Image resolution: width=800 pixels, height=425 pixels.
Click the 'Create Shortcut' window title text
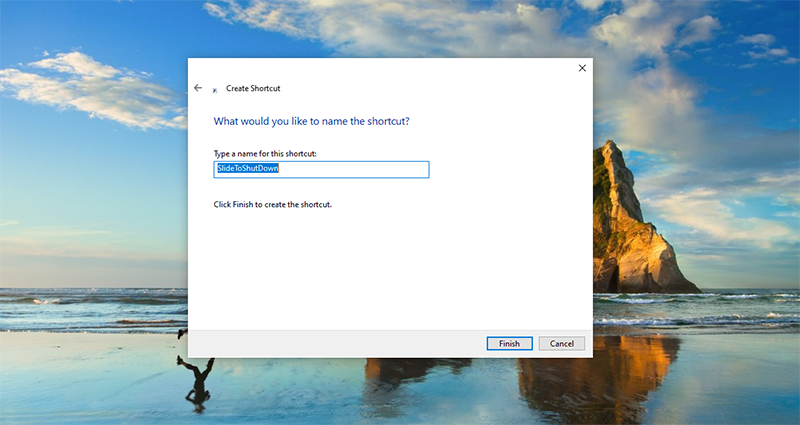click(253, 88)
